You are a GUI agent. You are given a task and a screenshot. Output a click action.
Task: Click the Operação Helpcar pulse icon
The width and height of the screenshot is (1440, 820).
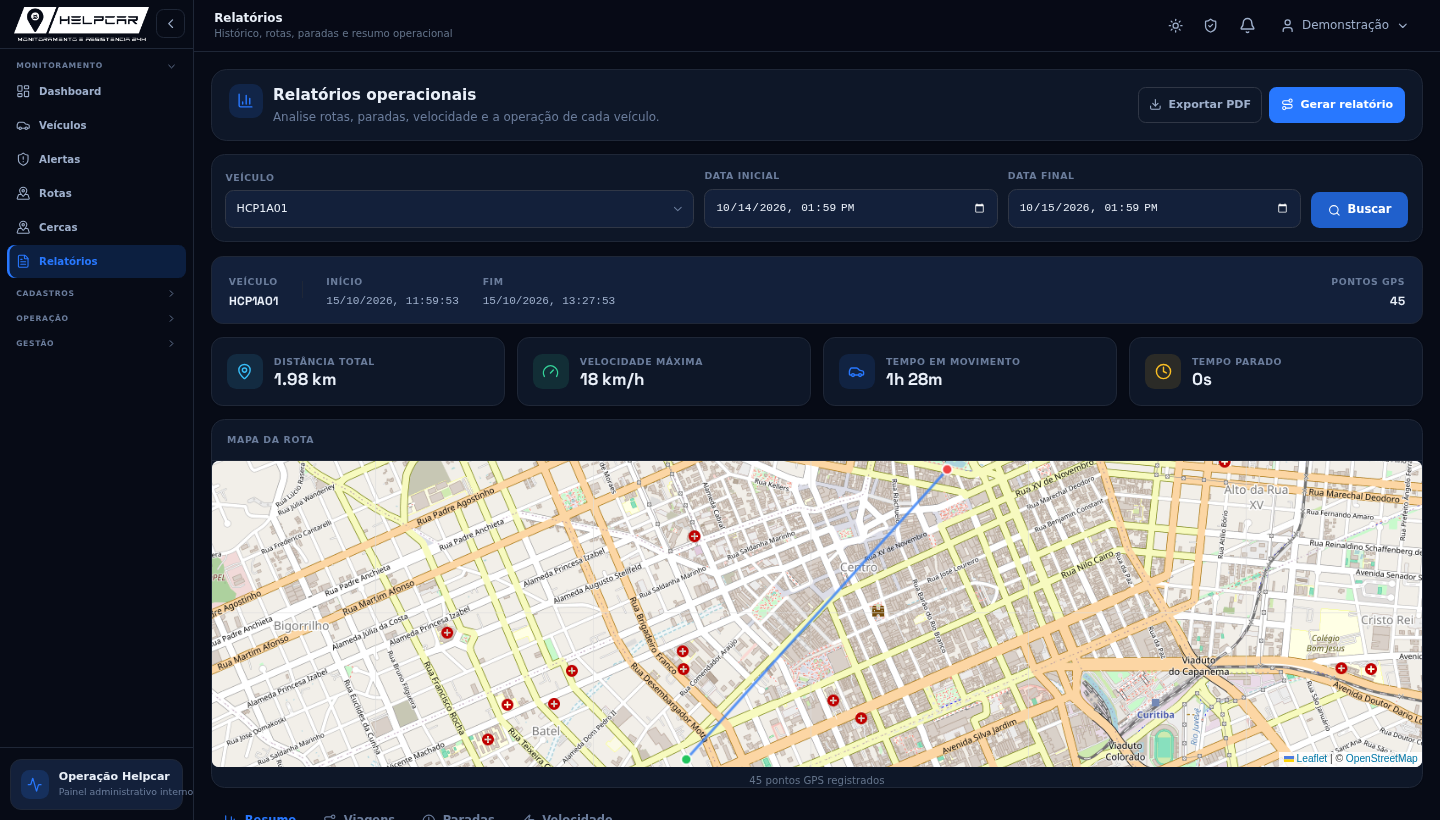(x=35, y=784)
